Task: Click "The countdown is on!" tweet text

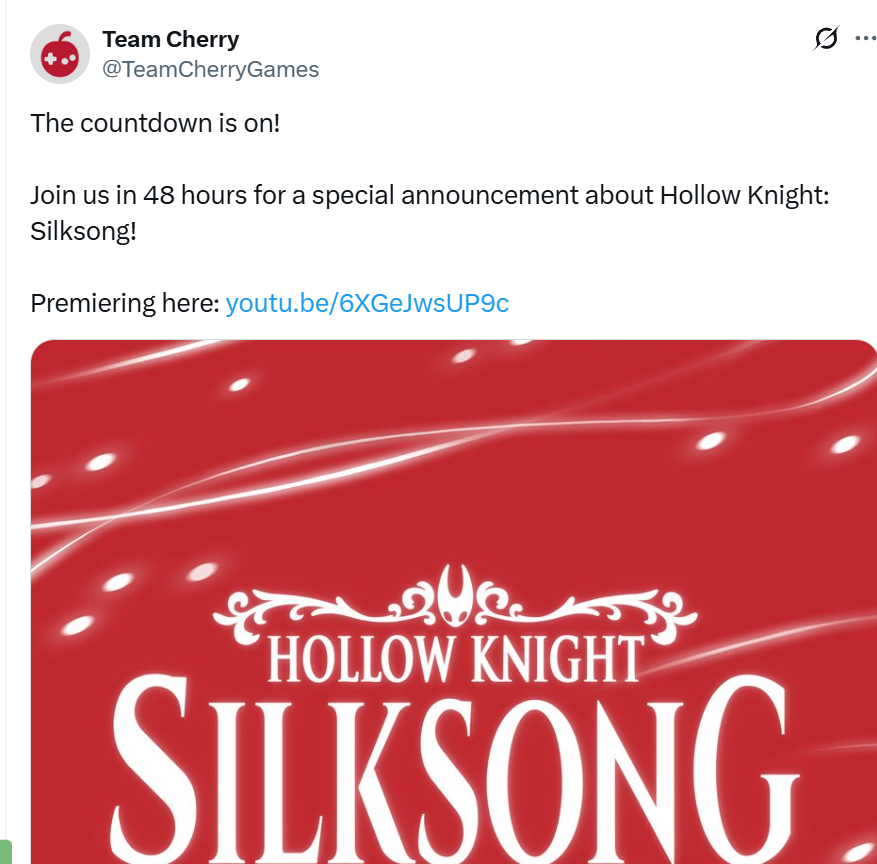Action: coord(155,124)
